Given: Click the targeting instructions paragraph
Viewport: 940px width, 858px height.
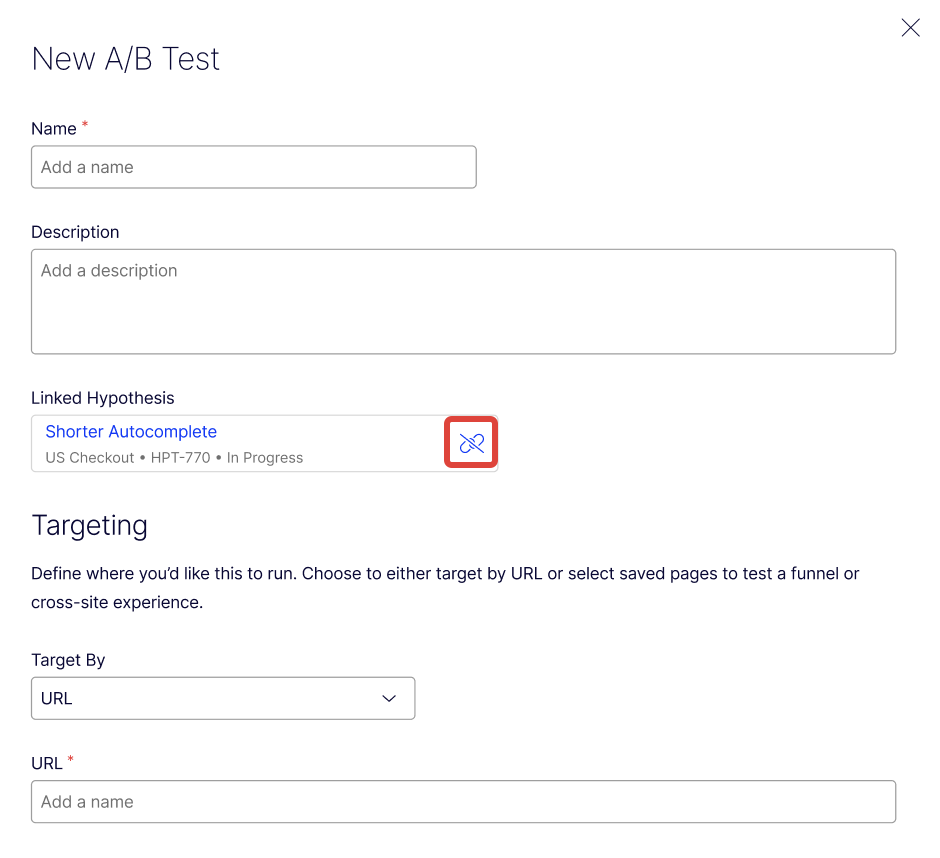Looking at the screenshot, I should pyautogui.click(x=445, y=588).
